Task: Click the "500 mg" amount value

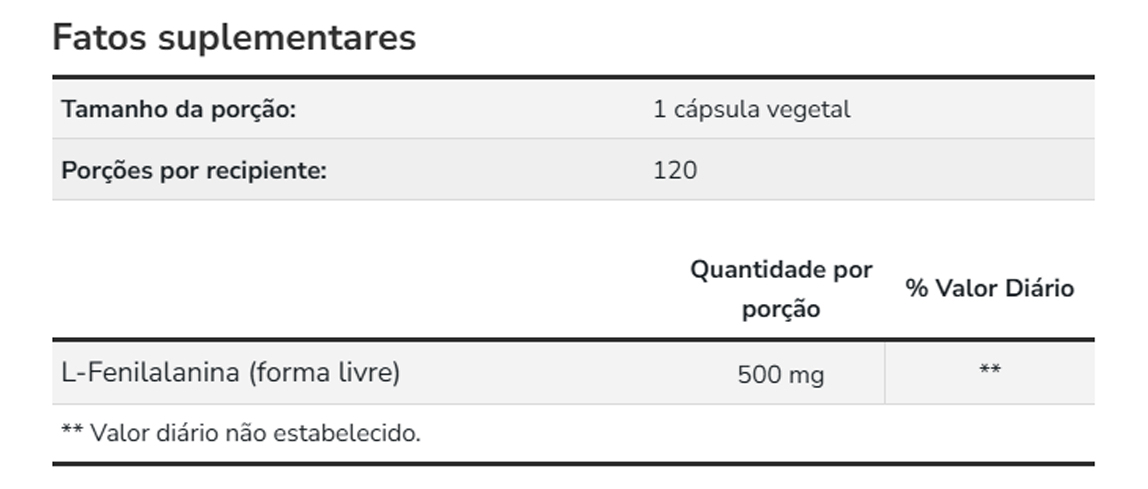Action: pos(780,375)
